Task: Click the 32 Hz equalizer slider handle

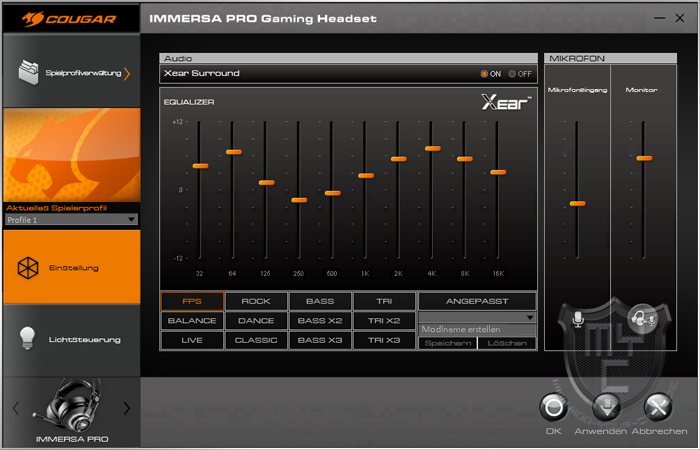Action: 200,166
